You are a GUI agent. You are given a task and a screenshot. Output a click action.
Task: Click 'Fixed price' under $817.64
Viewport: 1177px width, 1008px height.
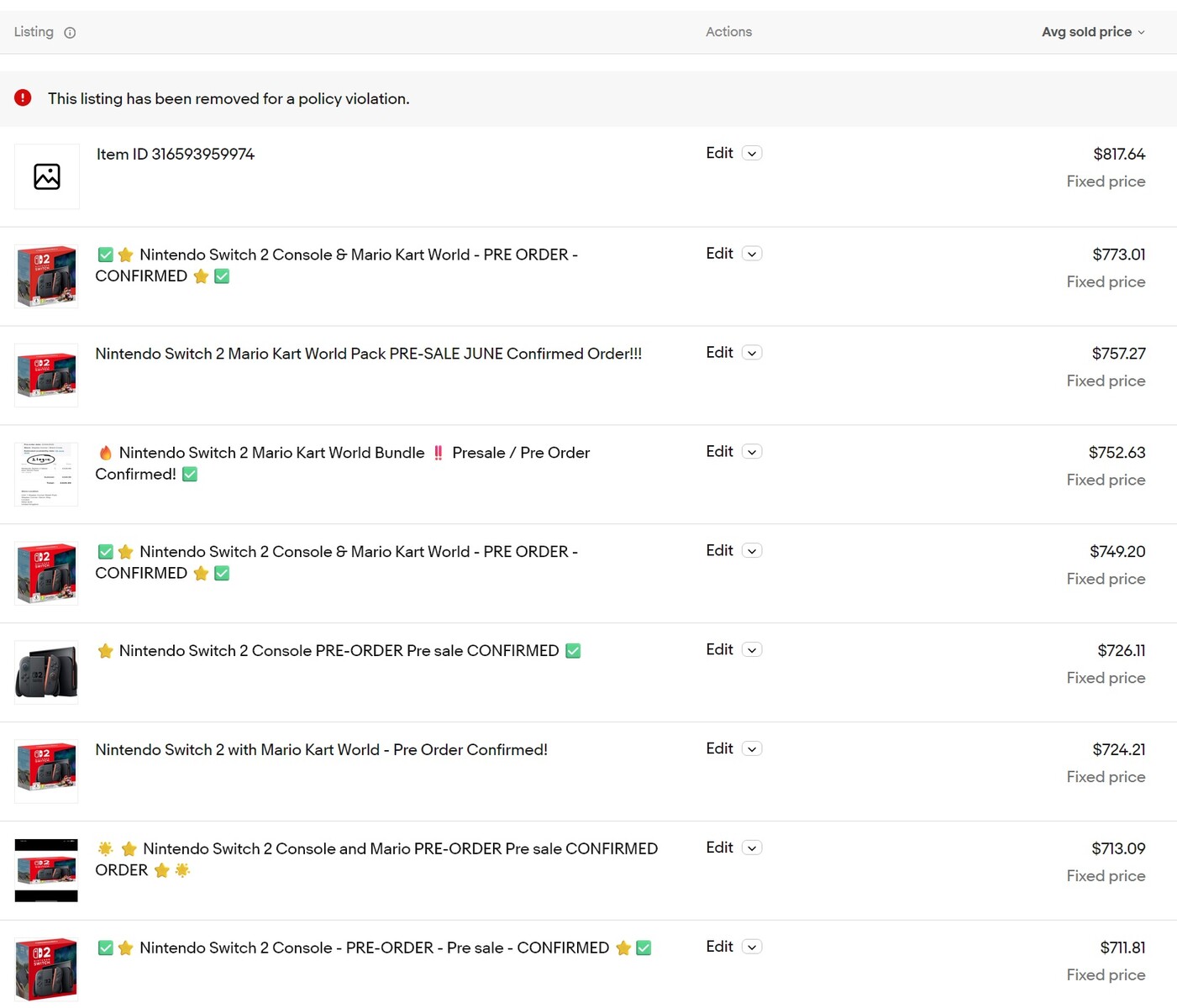coord(1106,181)
